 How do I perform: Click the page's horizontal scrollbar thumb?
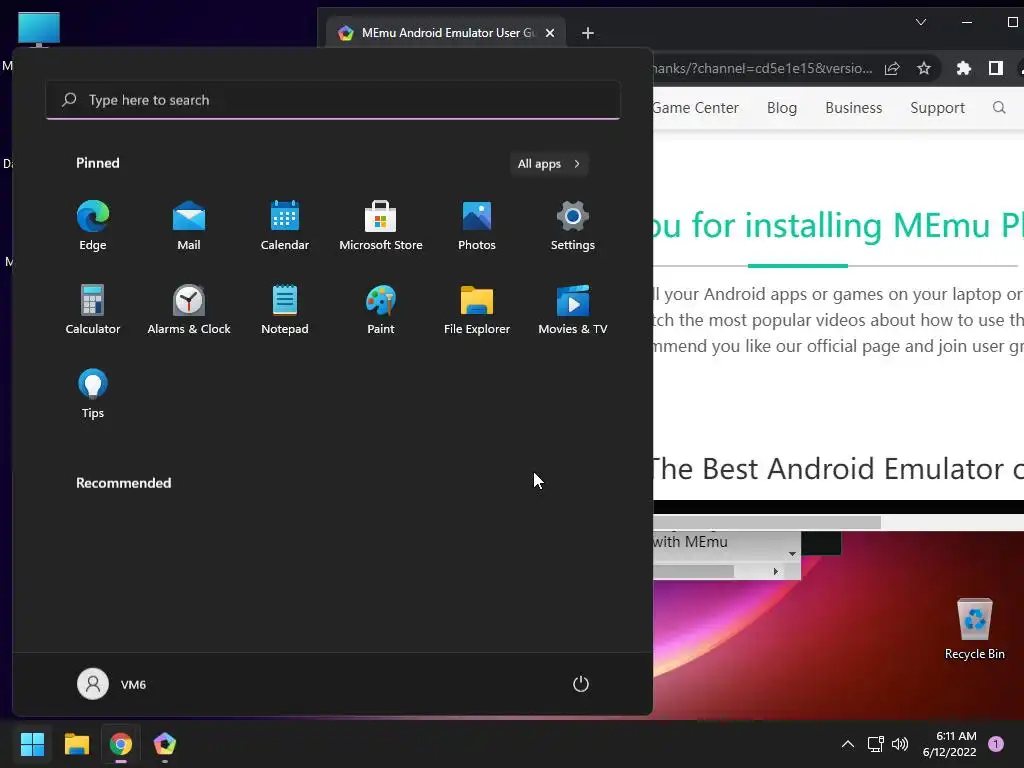click(x=767, y=522)
